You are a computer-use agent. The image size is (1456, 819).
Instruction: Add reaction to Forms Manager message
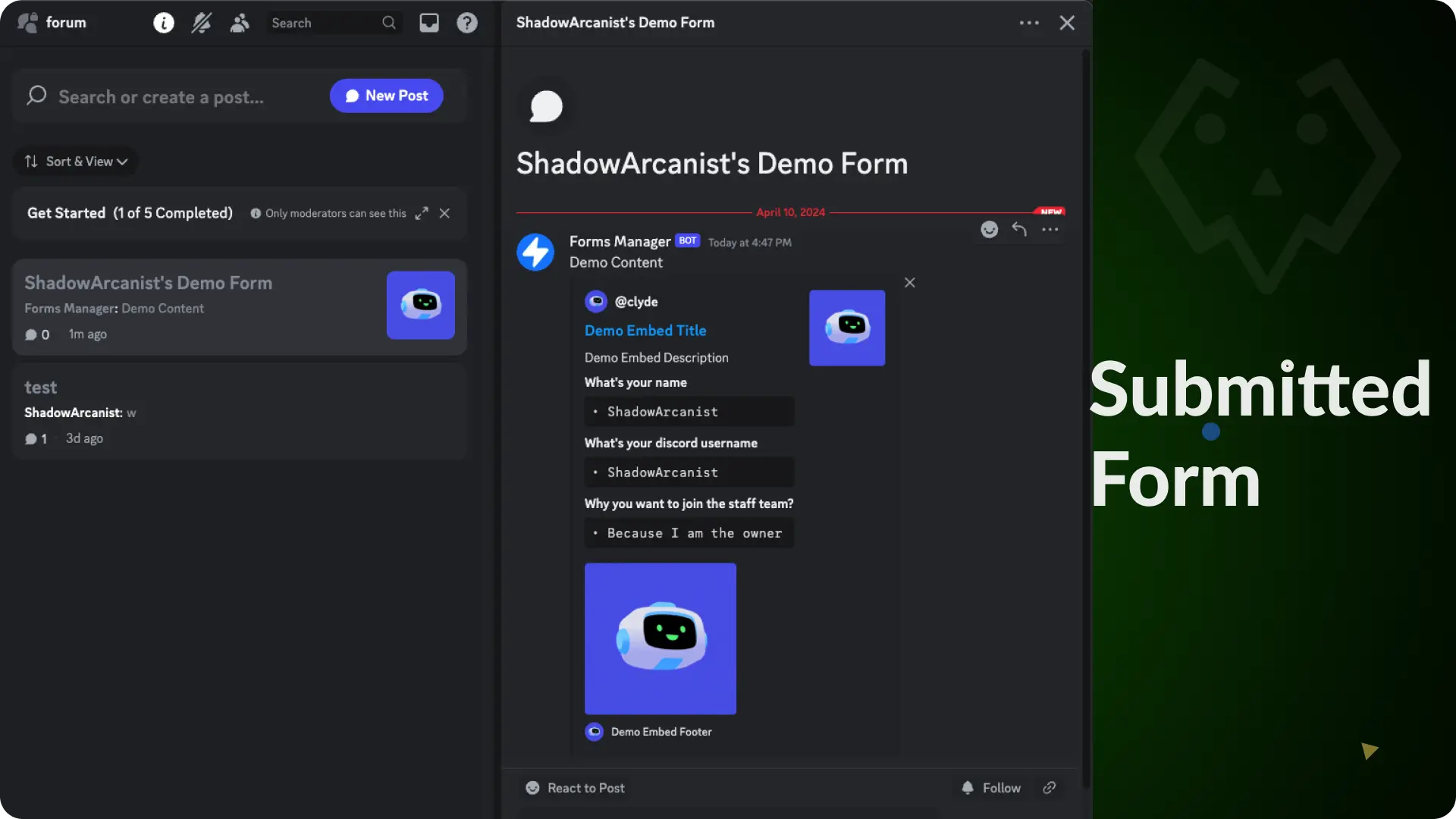coord(990,229)
